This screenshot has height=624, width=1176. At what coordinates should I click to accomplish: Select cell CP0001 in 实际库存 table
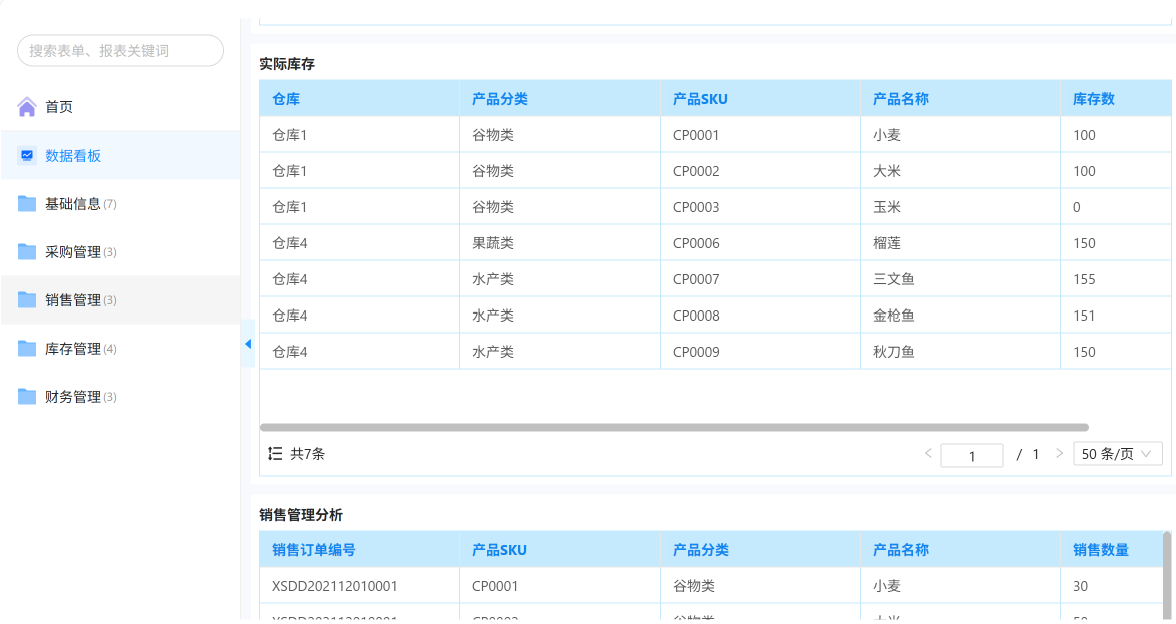760,135
